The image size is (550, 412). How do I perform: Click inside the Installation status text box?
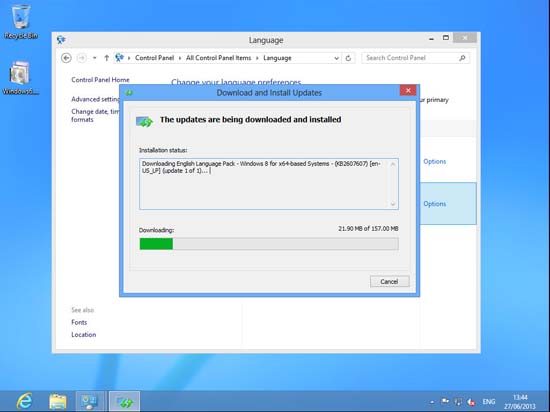[269, 184]
